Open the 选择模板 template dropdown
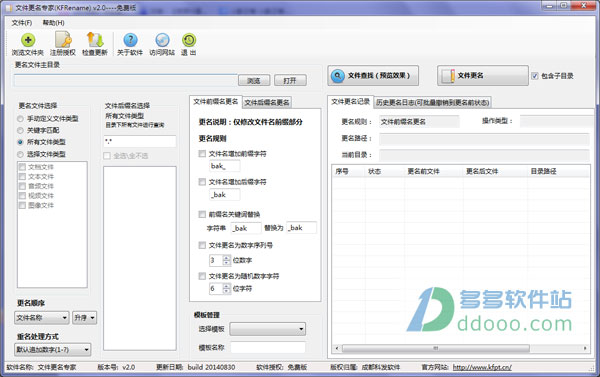Viewport: 600px width, 377px height. (x=267, y=329)
